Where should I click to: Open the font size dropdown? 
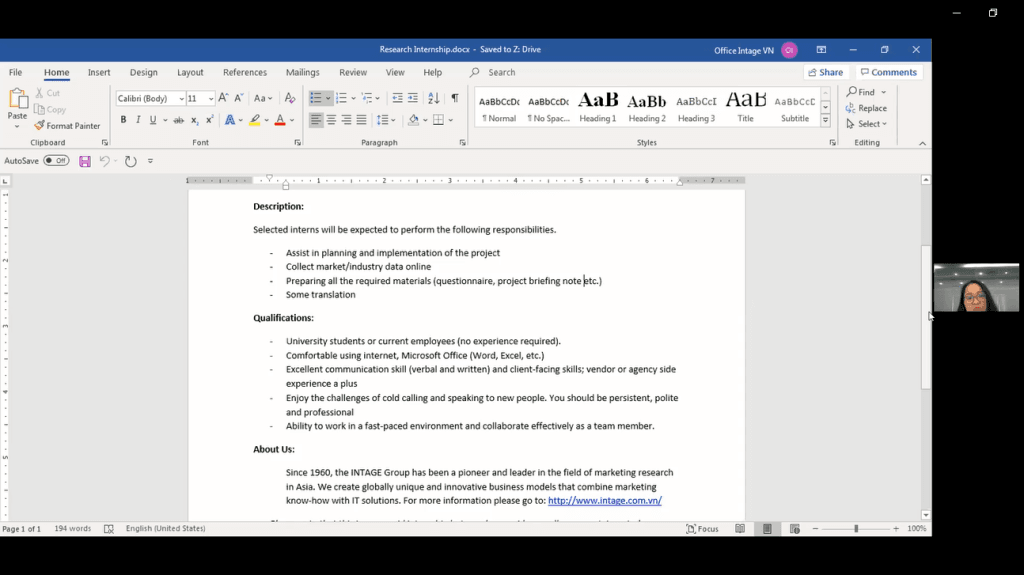tap(211, 99)
